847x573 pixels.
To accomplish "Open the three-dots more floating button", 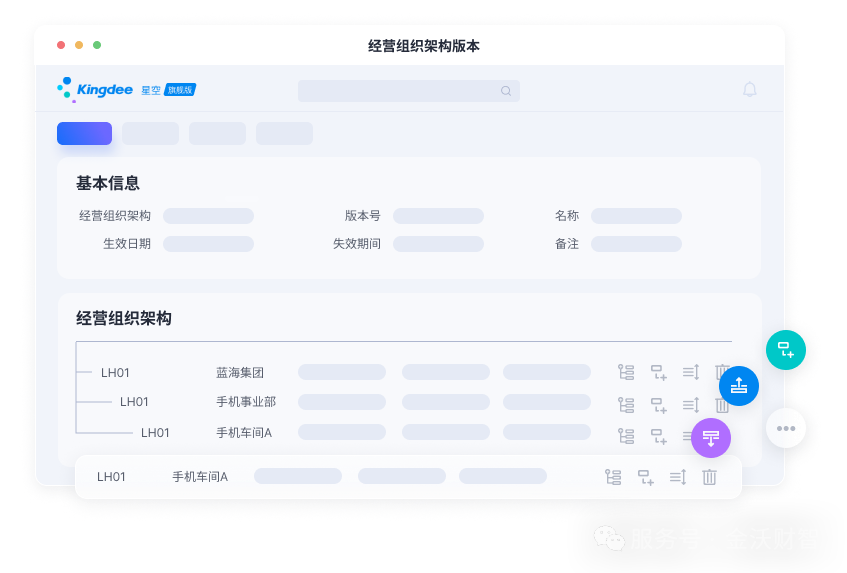I will point(785,428).
